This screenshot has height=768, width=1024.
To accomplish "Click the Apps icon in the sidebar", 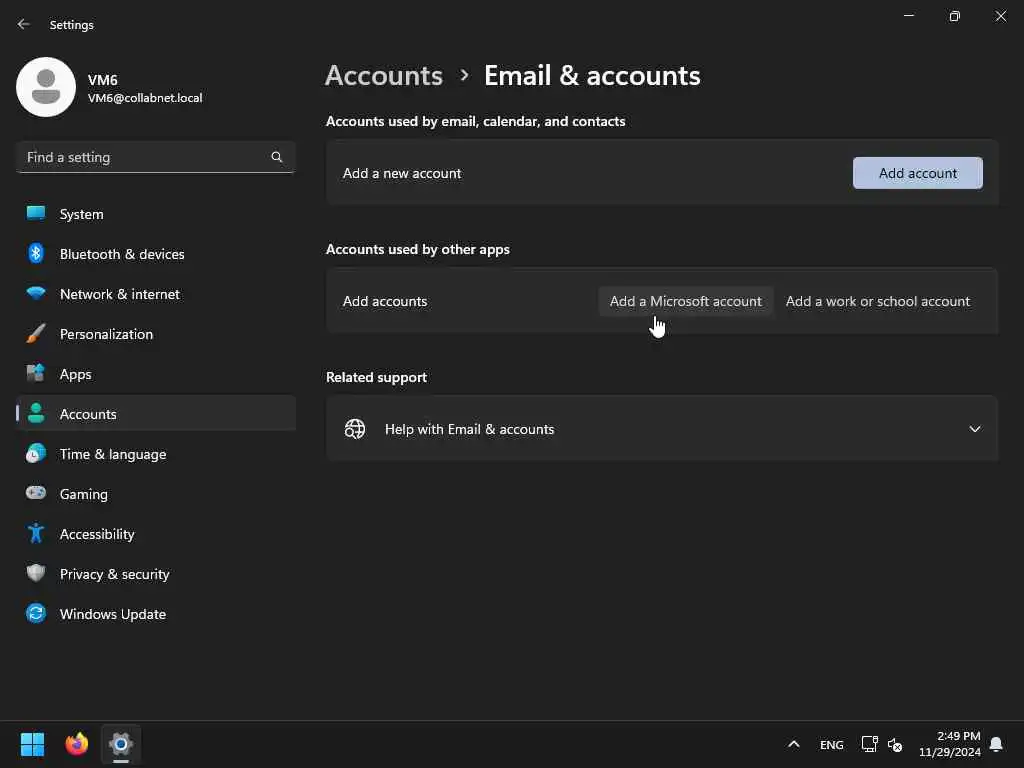I will (36, 373).
